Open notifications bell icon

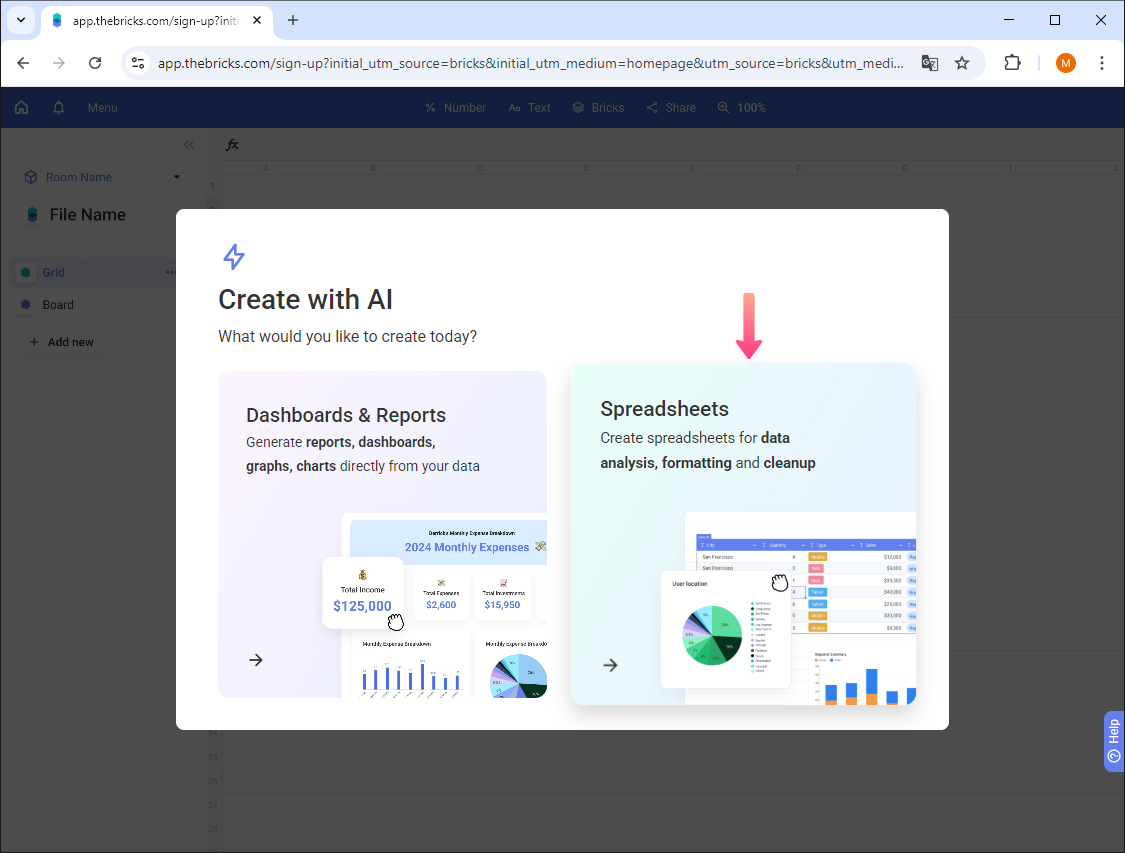coord(59,108)
